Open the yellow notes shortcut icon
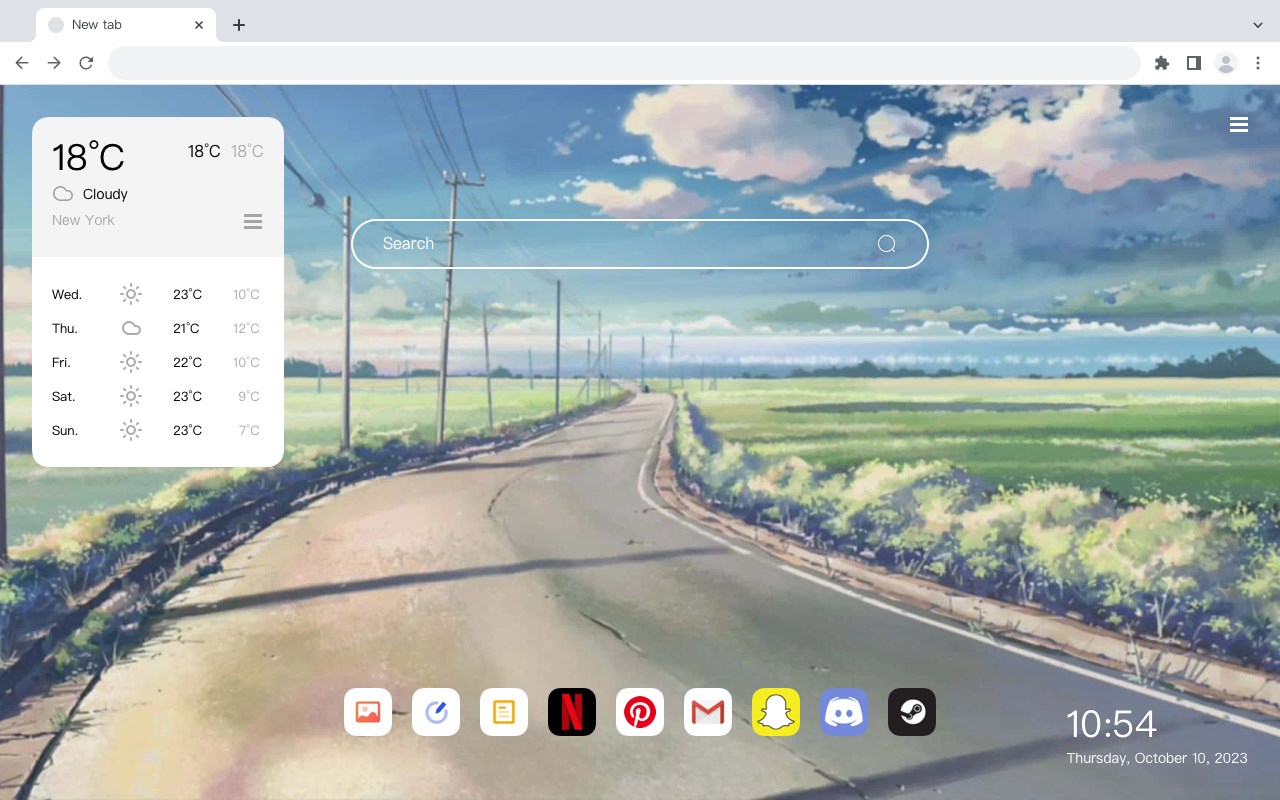1280x800 pixels. (x=504, y=712)
